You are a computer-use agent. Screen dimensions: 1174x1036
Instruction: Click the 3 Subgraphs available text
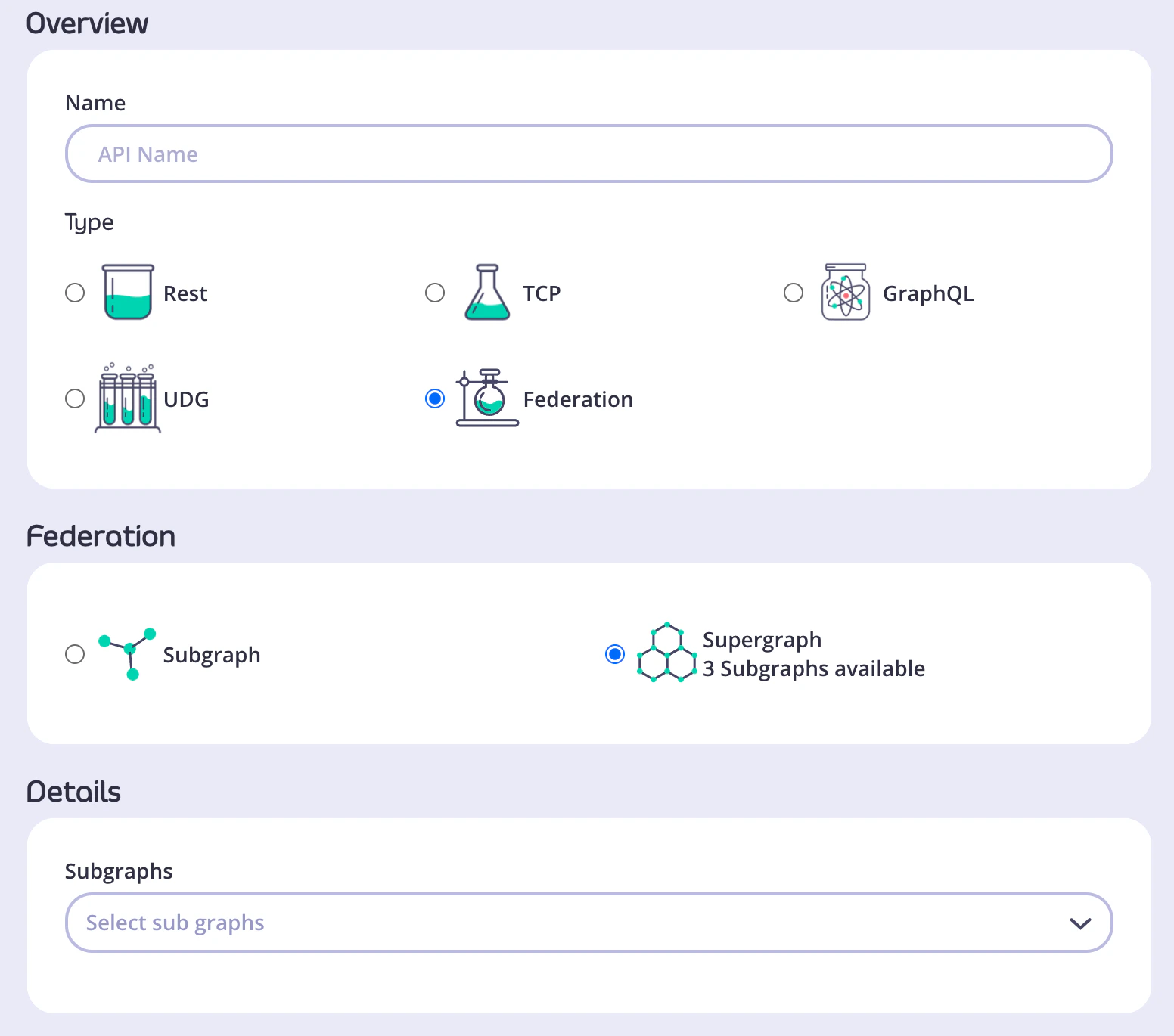pos(813,668)
